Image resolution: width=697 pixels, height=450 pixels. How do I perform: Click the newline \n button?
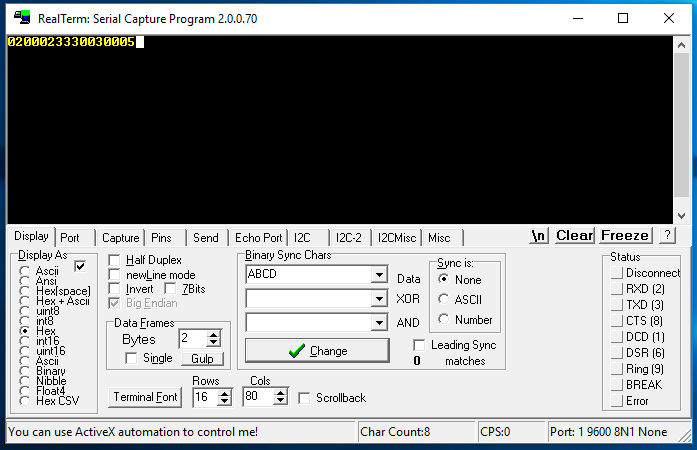(x=539, y=236)
